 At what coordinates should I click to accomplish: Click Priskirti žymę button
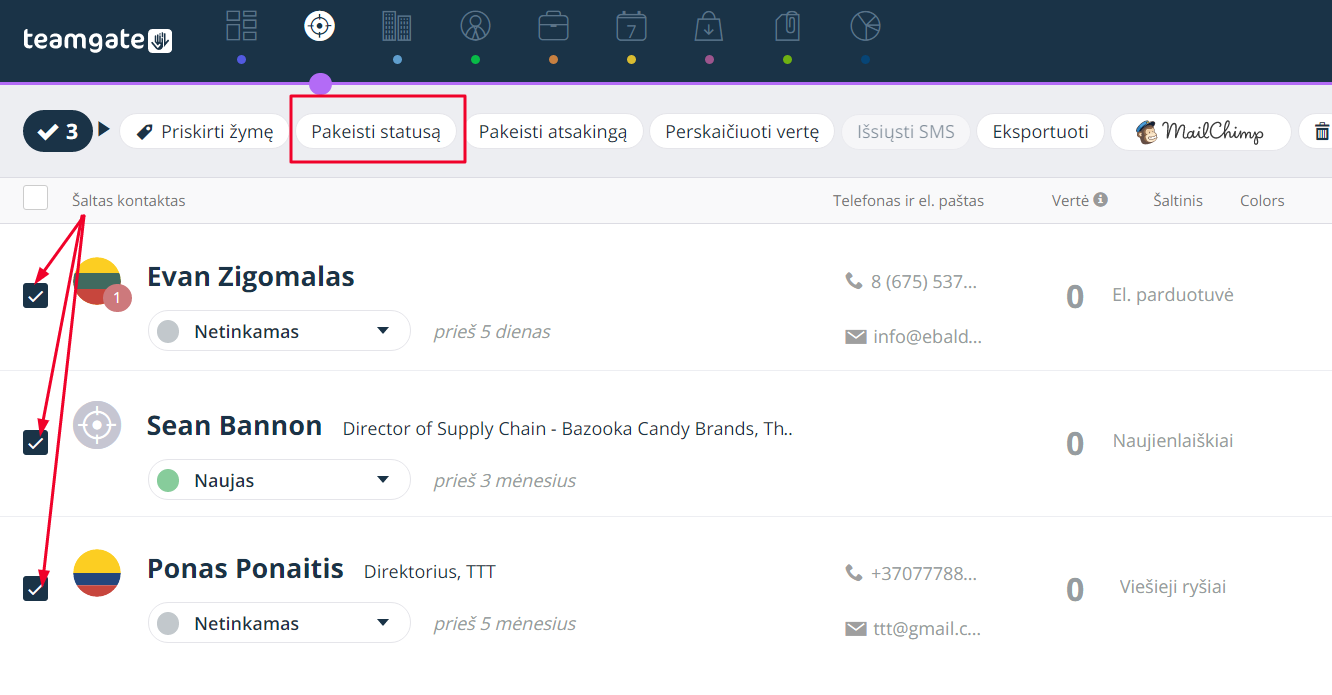point(203,131)
